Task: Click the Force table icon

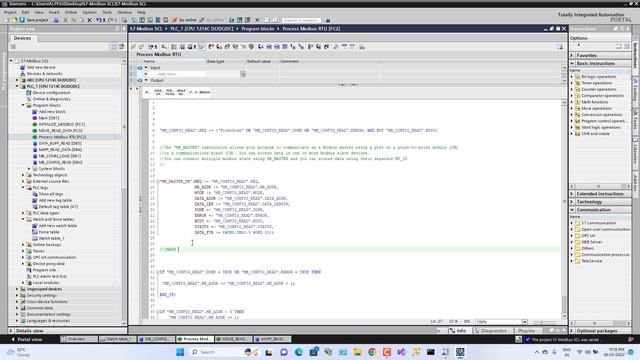Action: pyautogui.click(x=35, y=232)
